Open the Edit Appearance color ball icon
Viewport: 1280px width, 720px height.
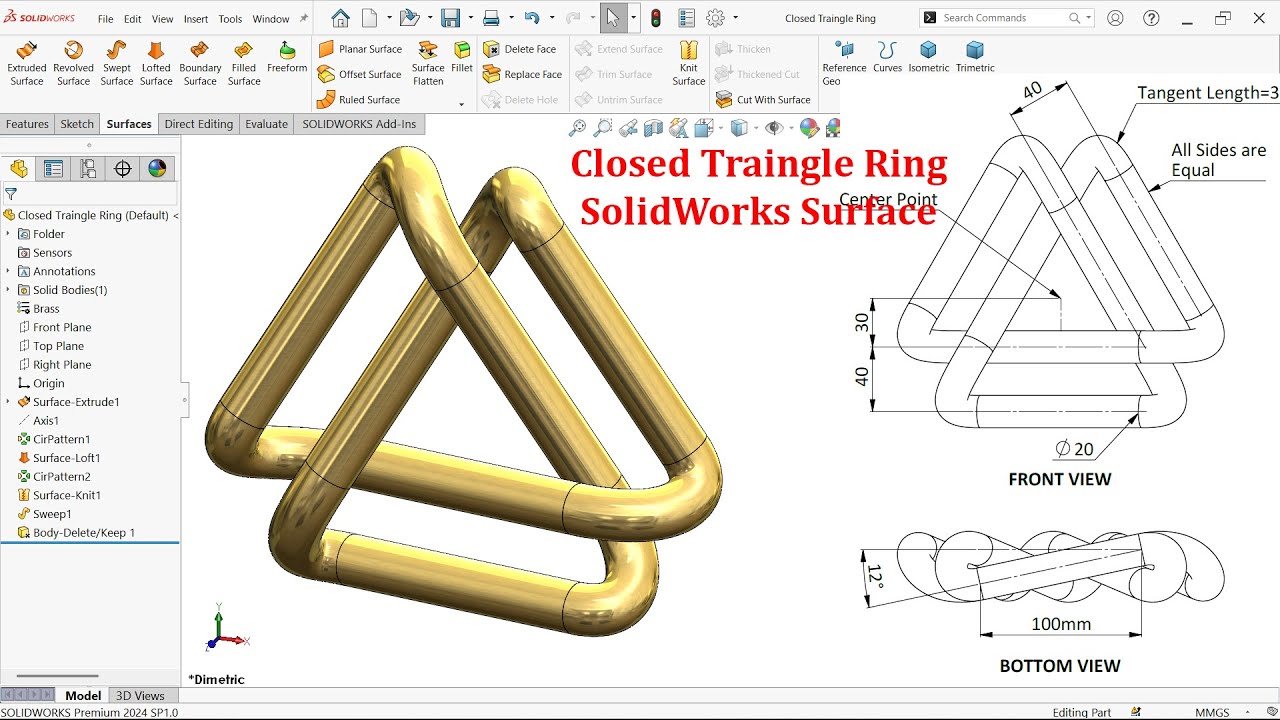(809, 127)
